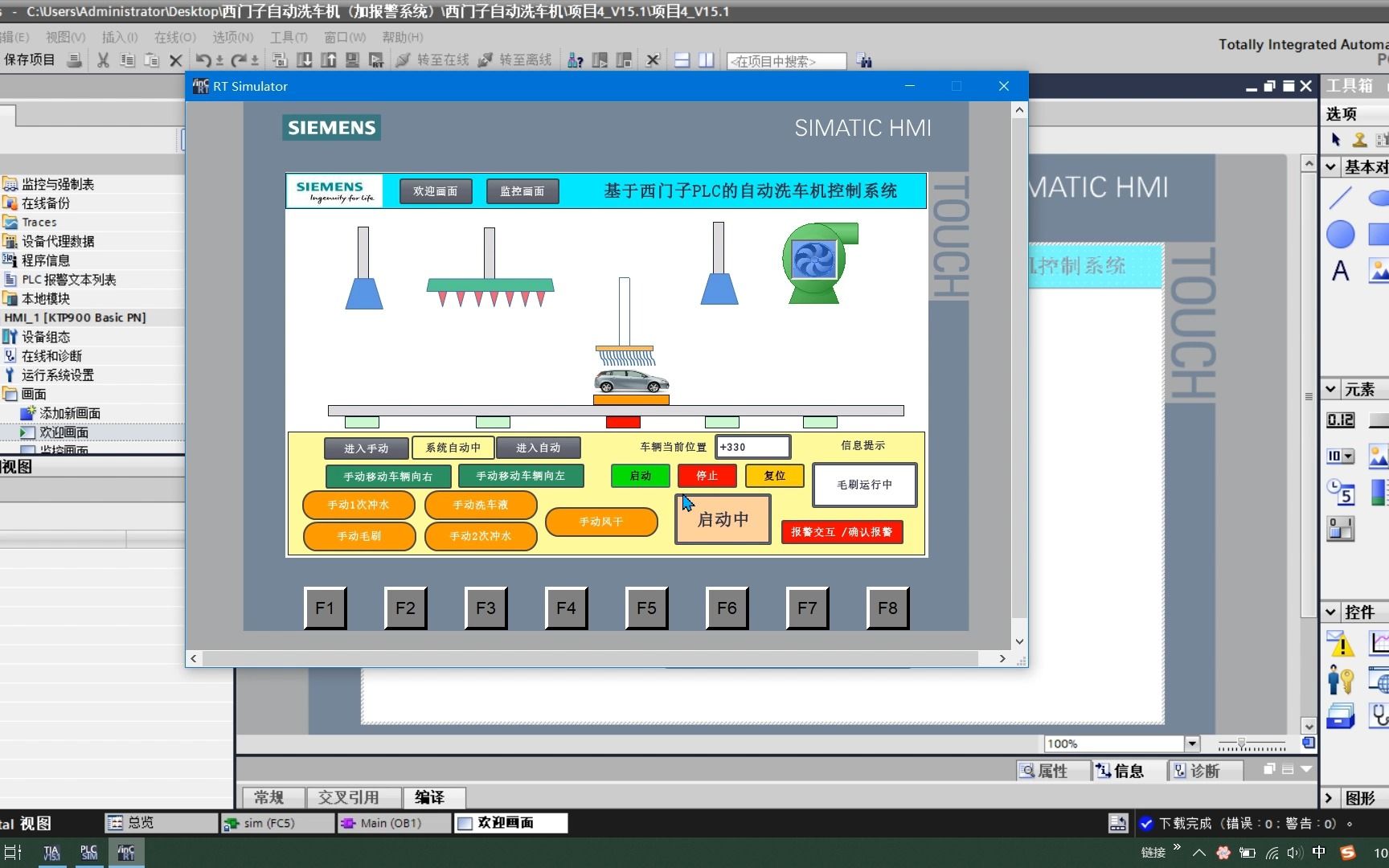The height and width of the screenshot is (868, 1389).
Task: Click the cut scissors toolbar icon
Action: (103, 60)
